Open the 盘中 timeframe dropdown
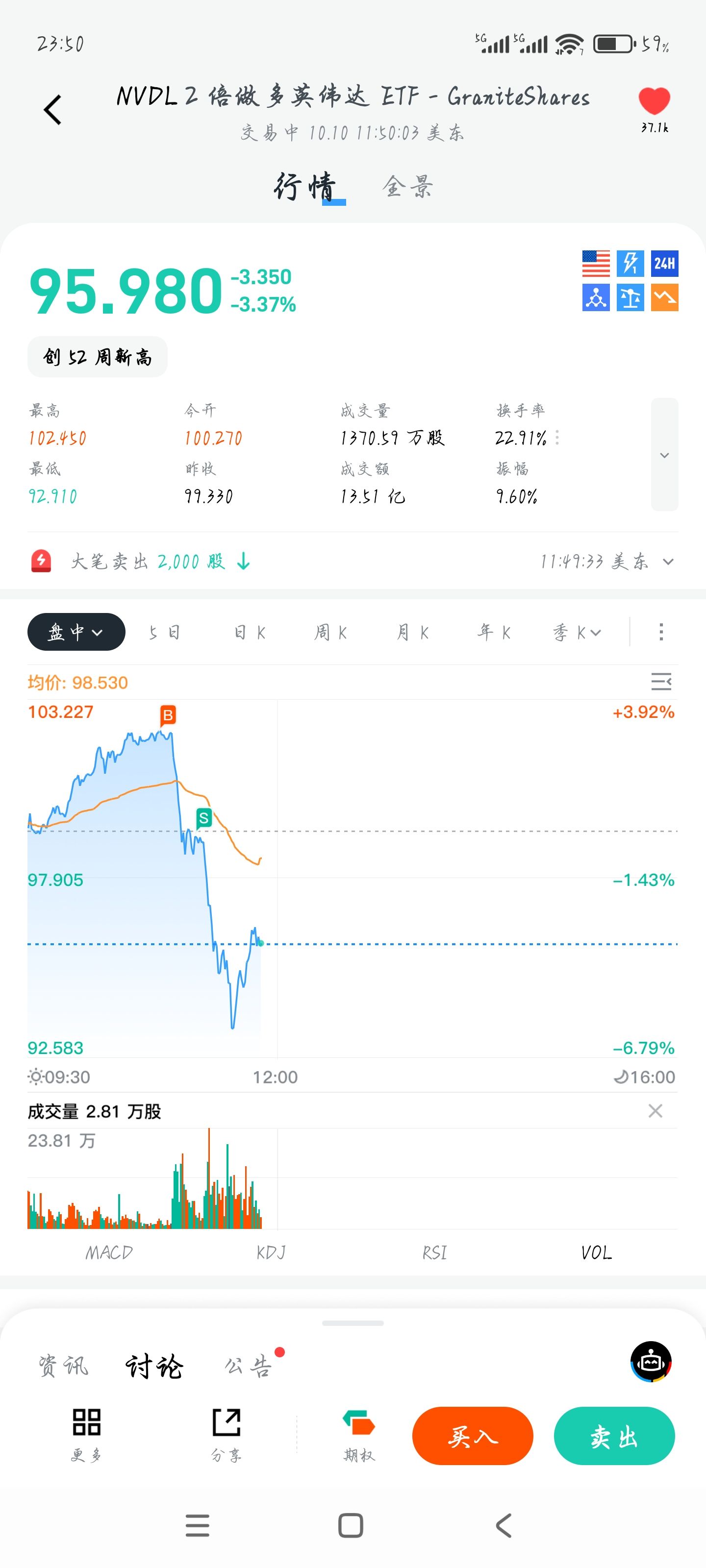 tap(76, 632)
